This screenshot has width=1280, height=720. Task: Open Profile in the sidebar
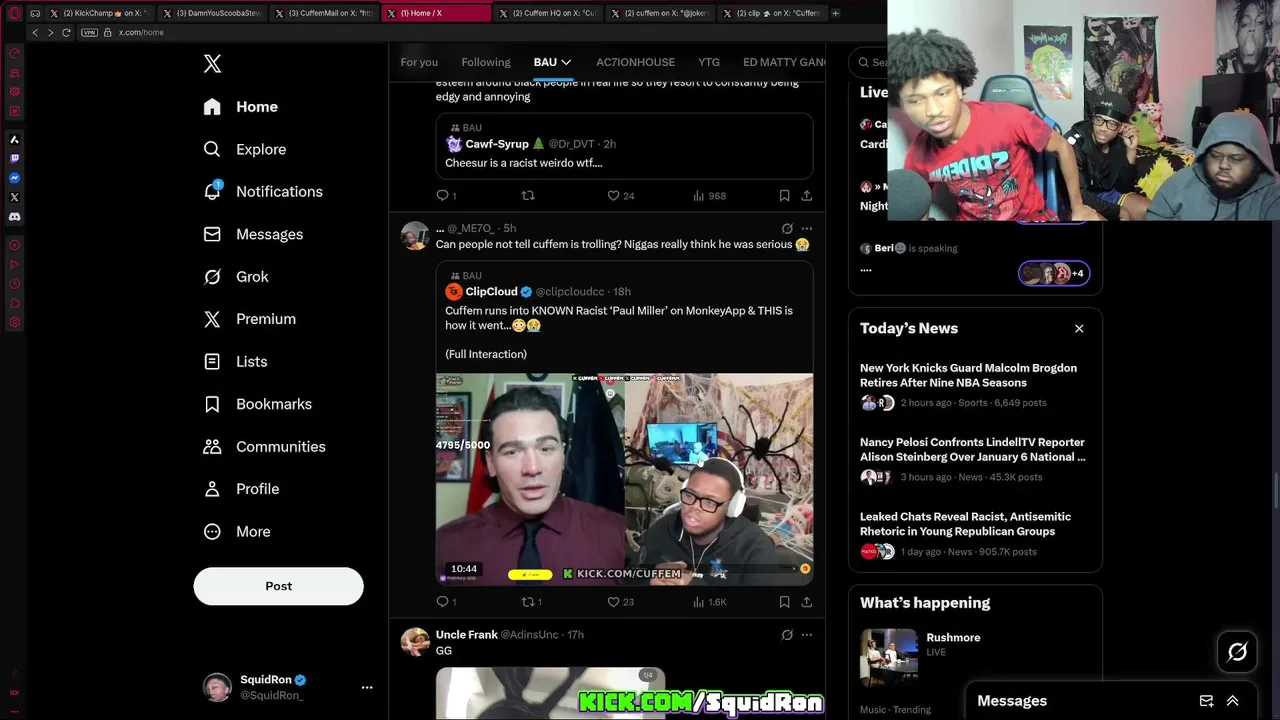(241, 489)
